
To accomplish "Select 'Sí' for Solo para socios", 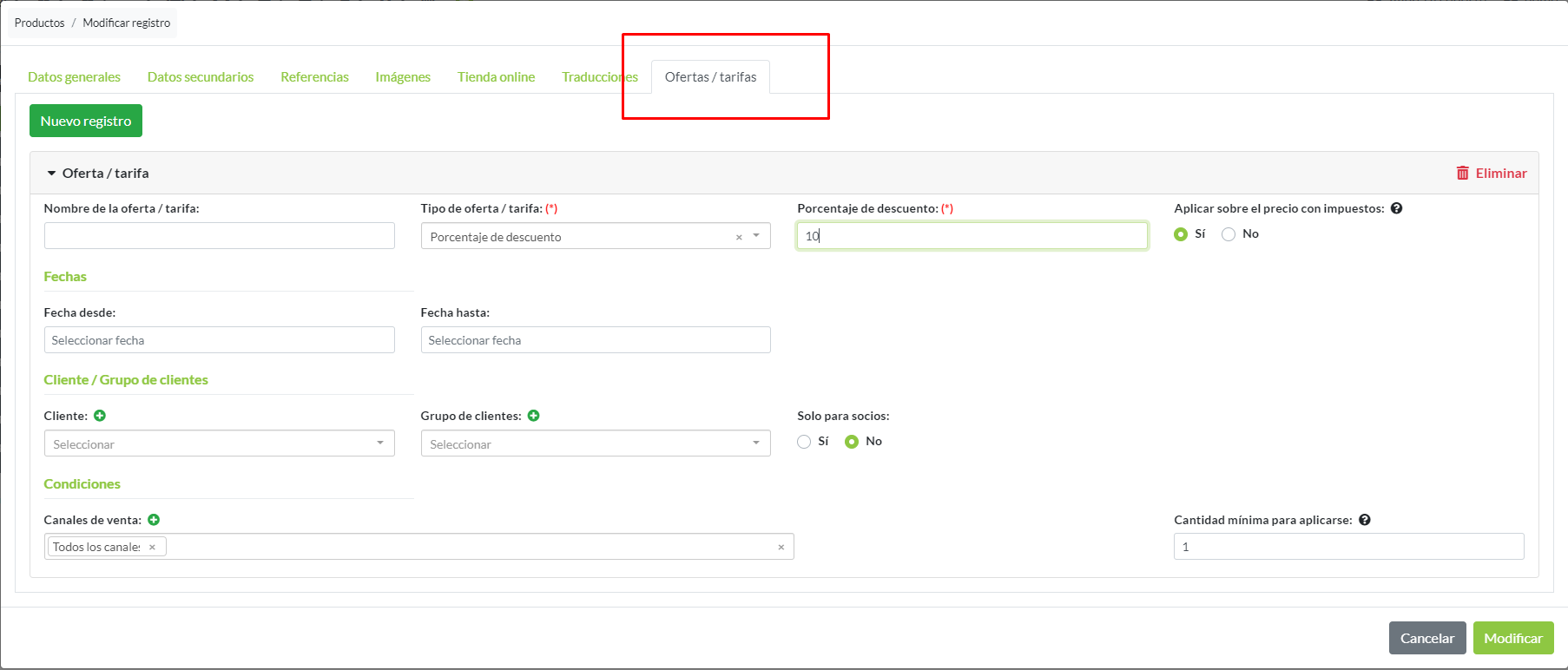I will coord(804,442).
